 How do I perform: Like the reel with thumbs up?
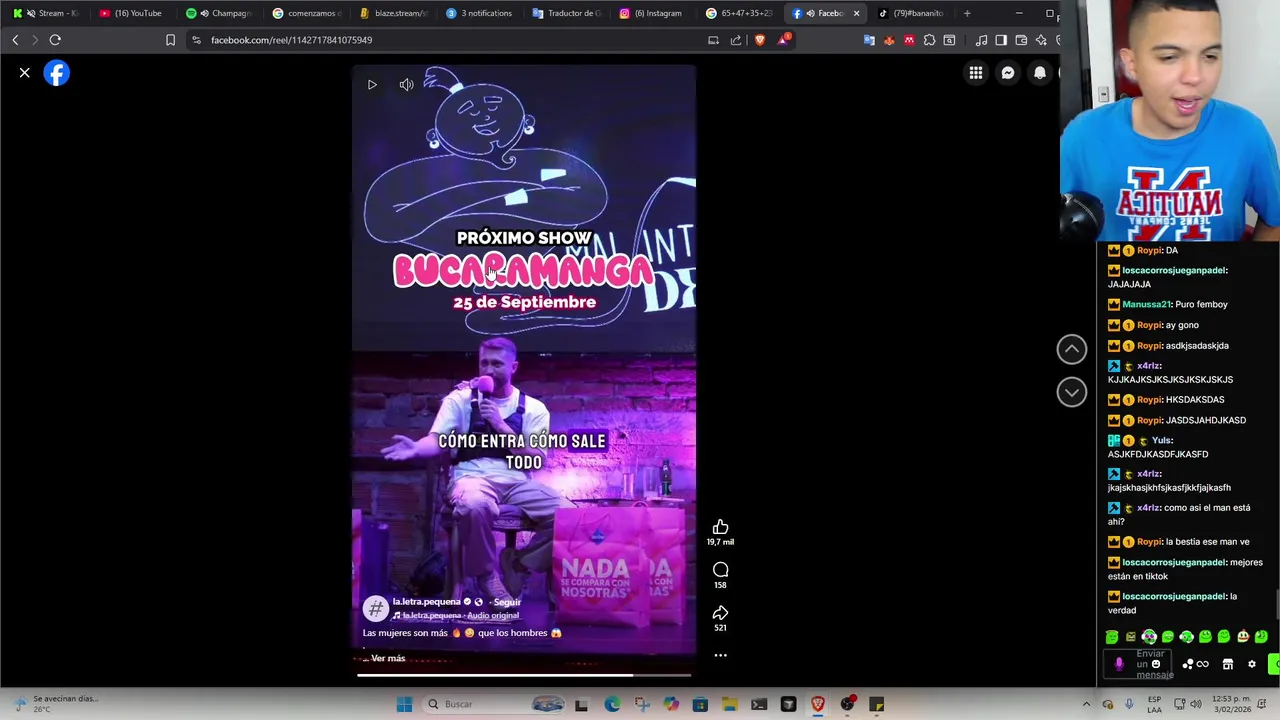click(720, 527)
